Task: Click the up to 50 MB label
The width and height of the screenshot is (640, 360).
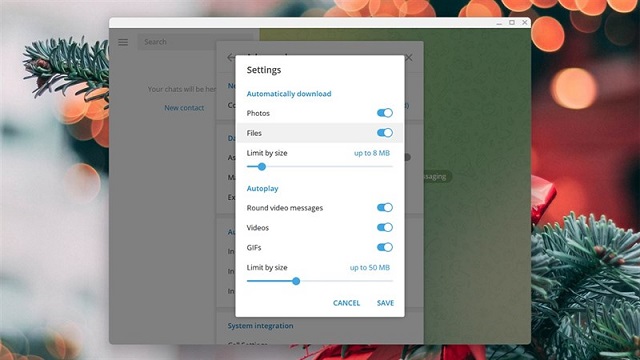Action: (x=369, y=268)
